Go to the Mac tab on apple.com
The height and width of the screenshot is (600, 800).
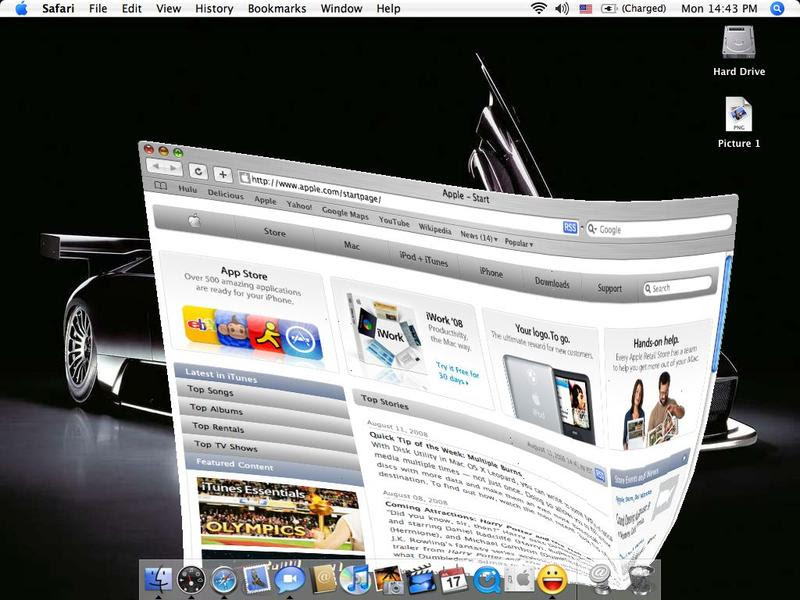tap(352, 245)
